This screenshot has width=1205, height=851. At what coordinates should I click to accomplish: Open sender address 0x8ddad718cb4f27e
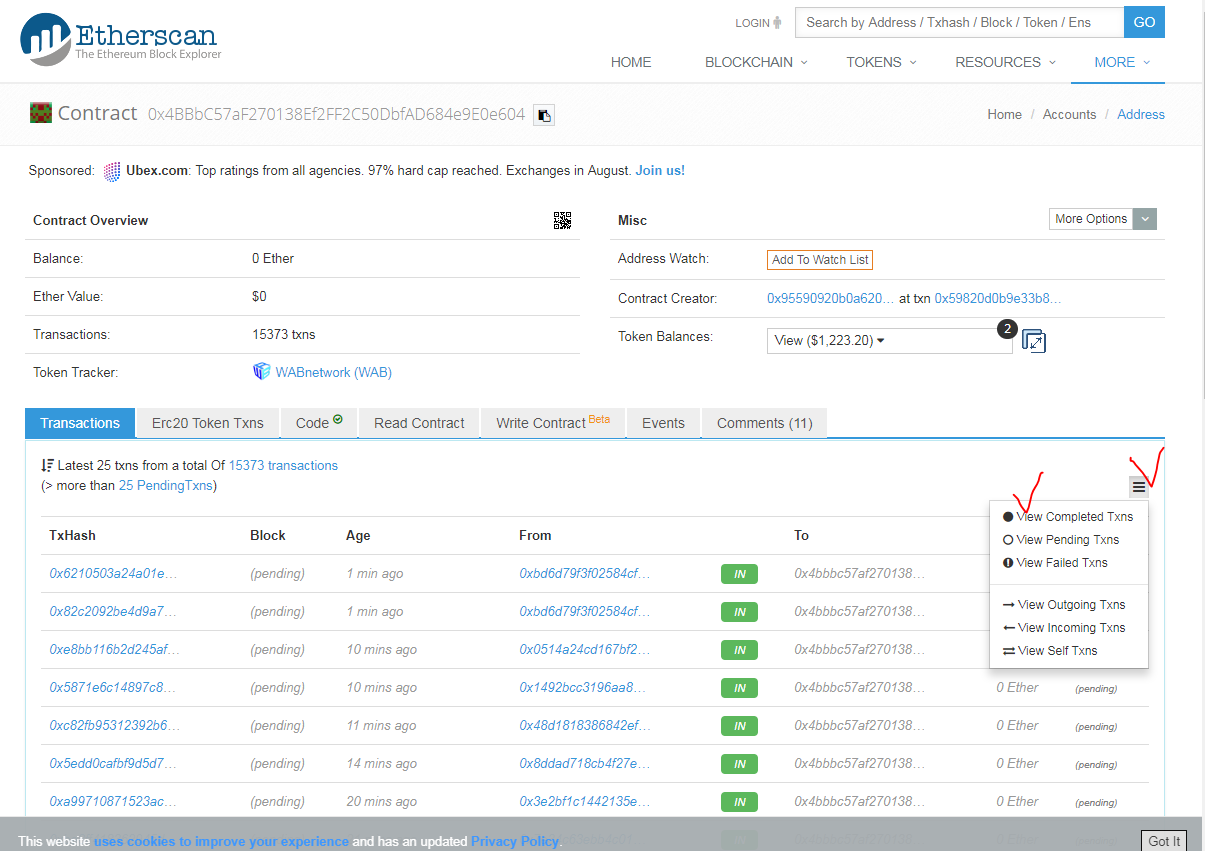[x=585, y=763]
